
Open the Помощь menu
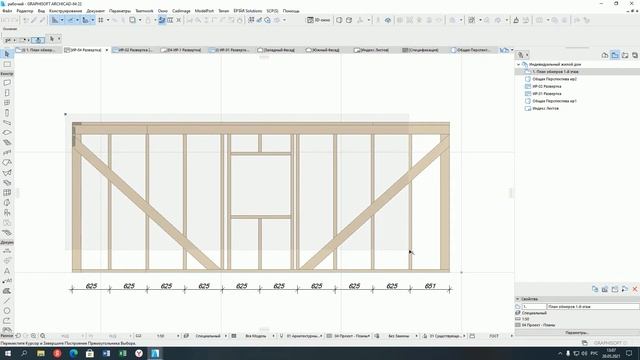click(x=291, y=11)
